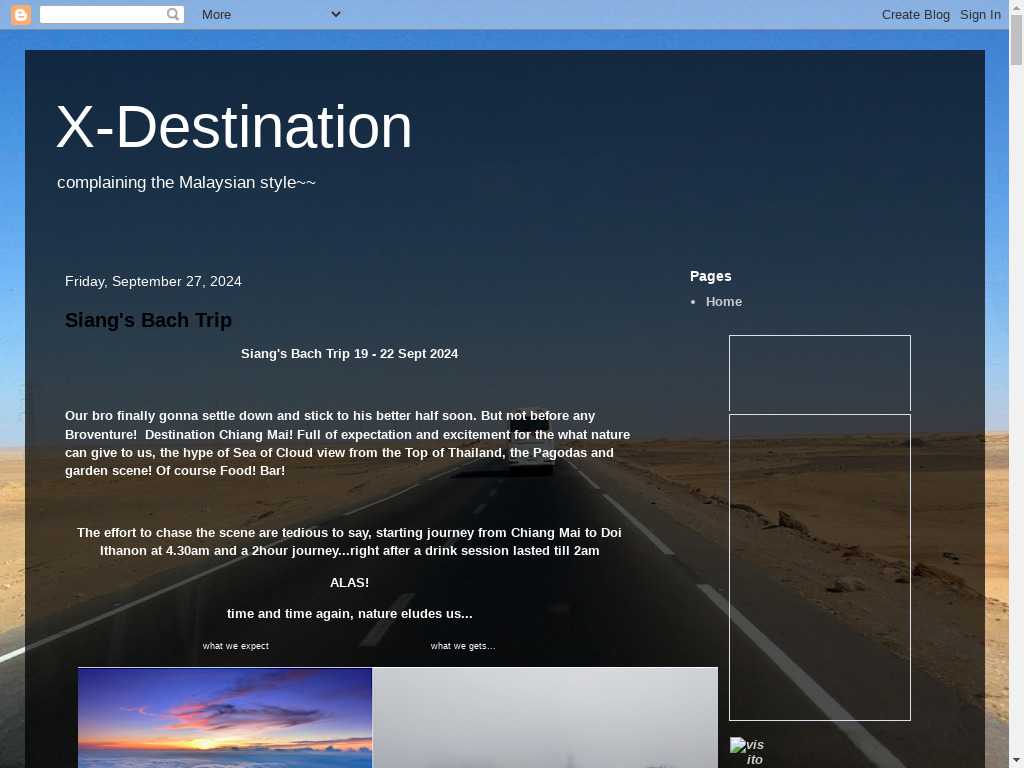Click the "what we expect" caption
1024x768 pixels.
pyautogui.click(x=236, y=646)
